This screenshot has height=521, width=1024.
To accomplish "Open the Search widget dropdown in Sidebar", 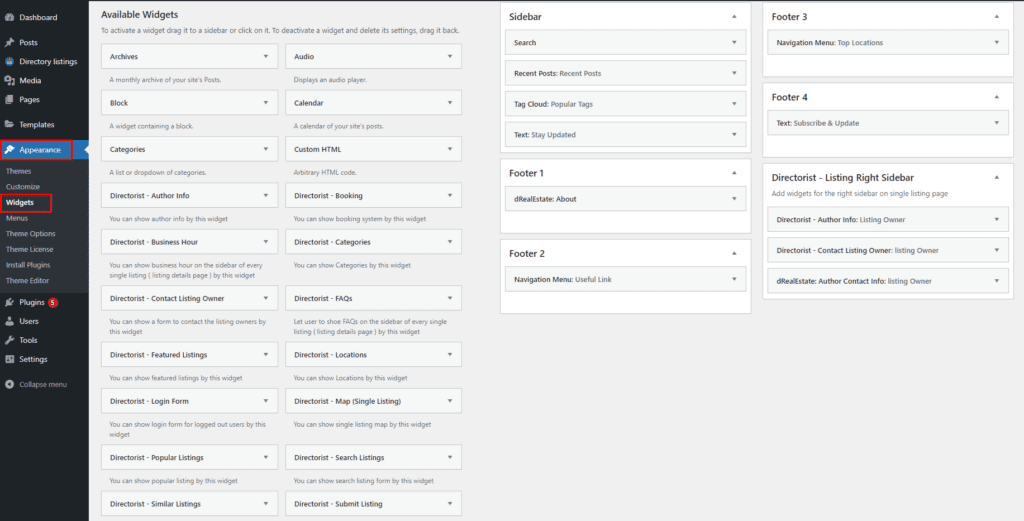I will [x=735, y=43].
